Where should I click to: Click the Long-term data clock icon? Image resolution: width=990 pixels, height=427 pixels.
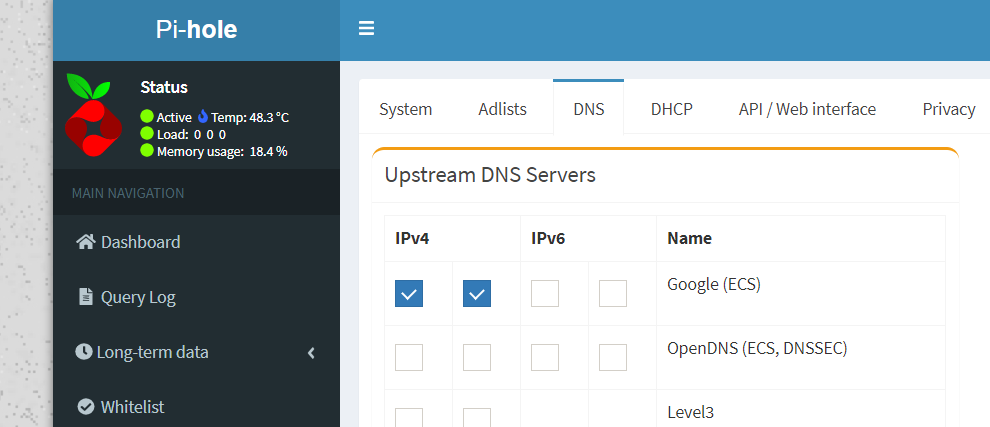point(83,352)
